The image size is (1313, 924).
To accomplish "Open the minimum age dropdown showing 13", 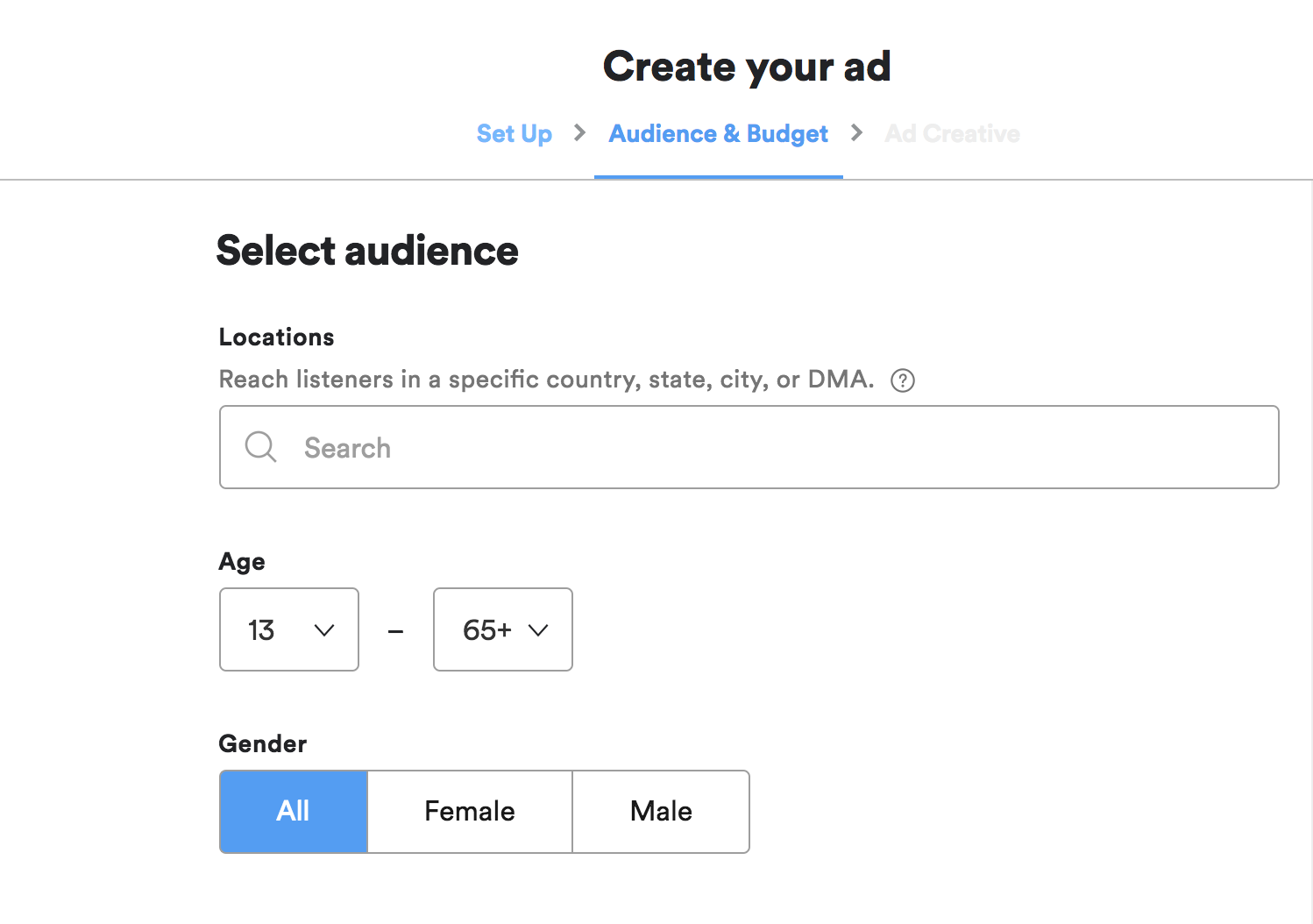I will click(289, 629).
